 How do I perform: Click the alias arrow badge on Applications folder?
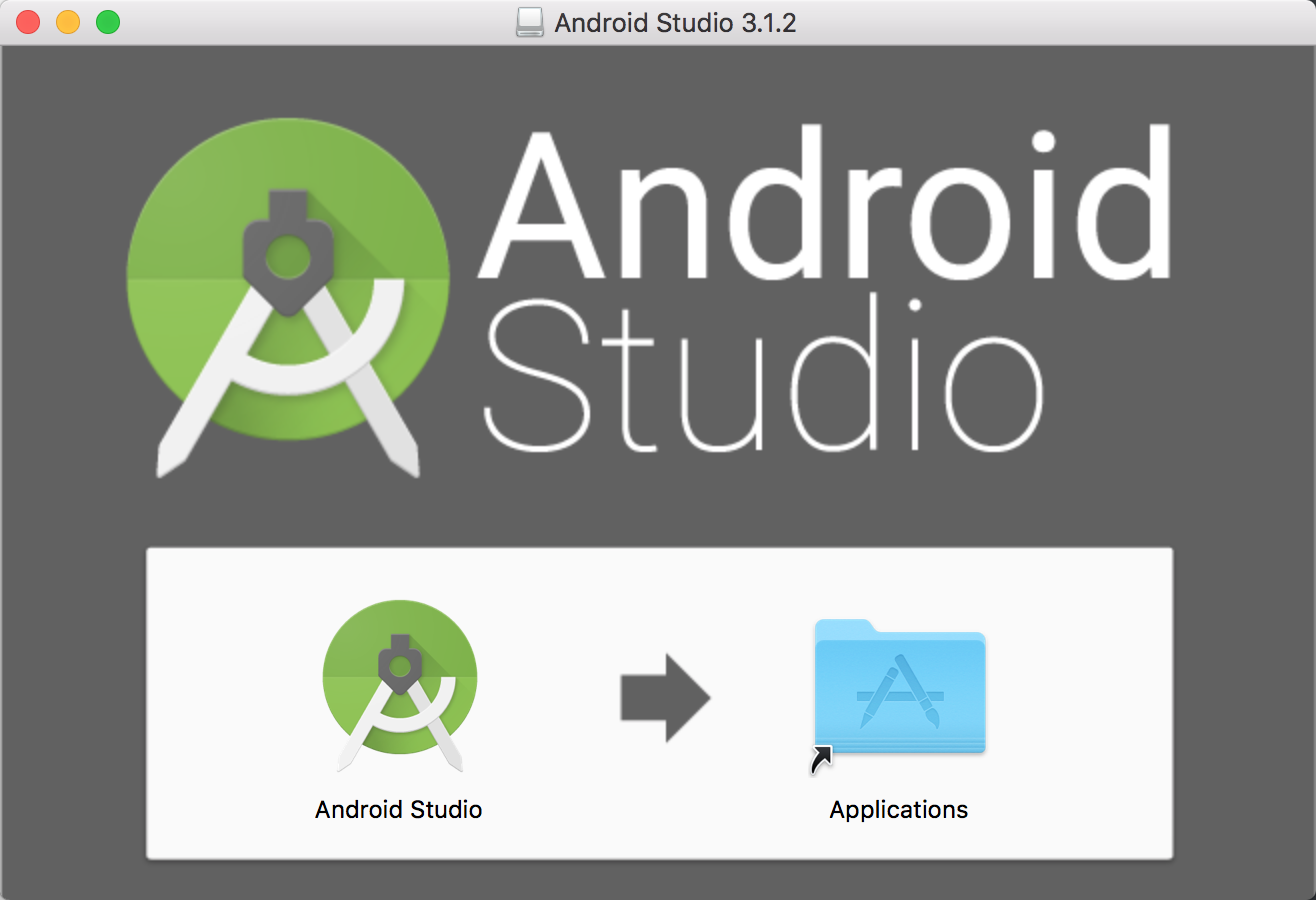point(820,760)
